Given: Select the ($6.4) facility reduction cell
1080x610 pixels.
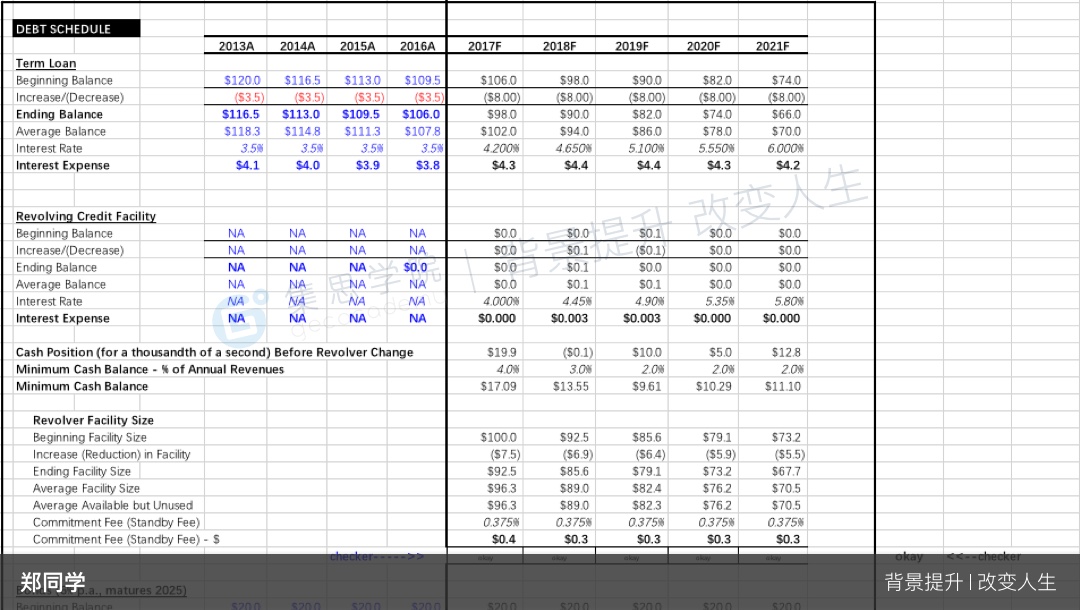Looking at the screenshot, I should coord(650,455).
